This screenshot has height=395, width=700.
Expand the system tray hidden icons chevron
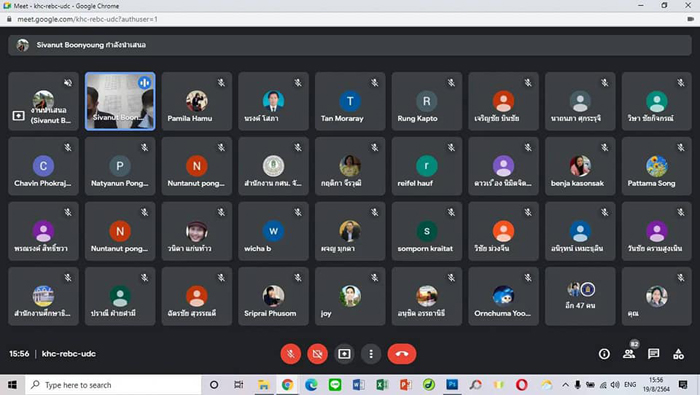click(x=565, y=385)
